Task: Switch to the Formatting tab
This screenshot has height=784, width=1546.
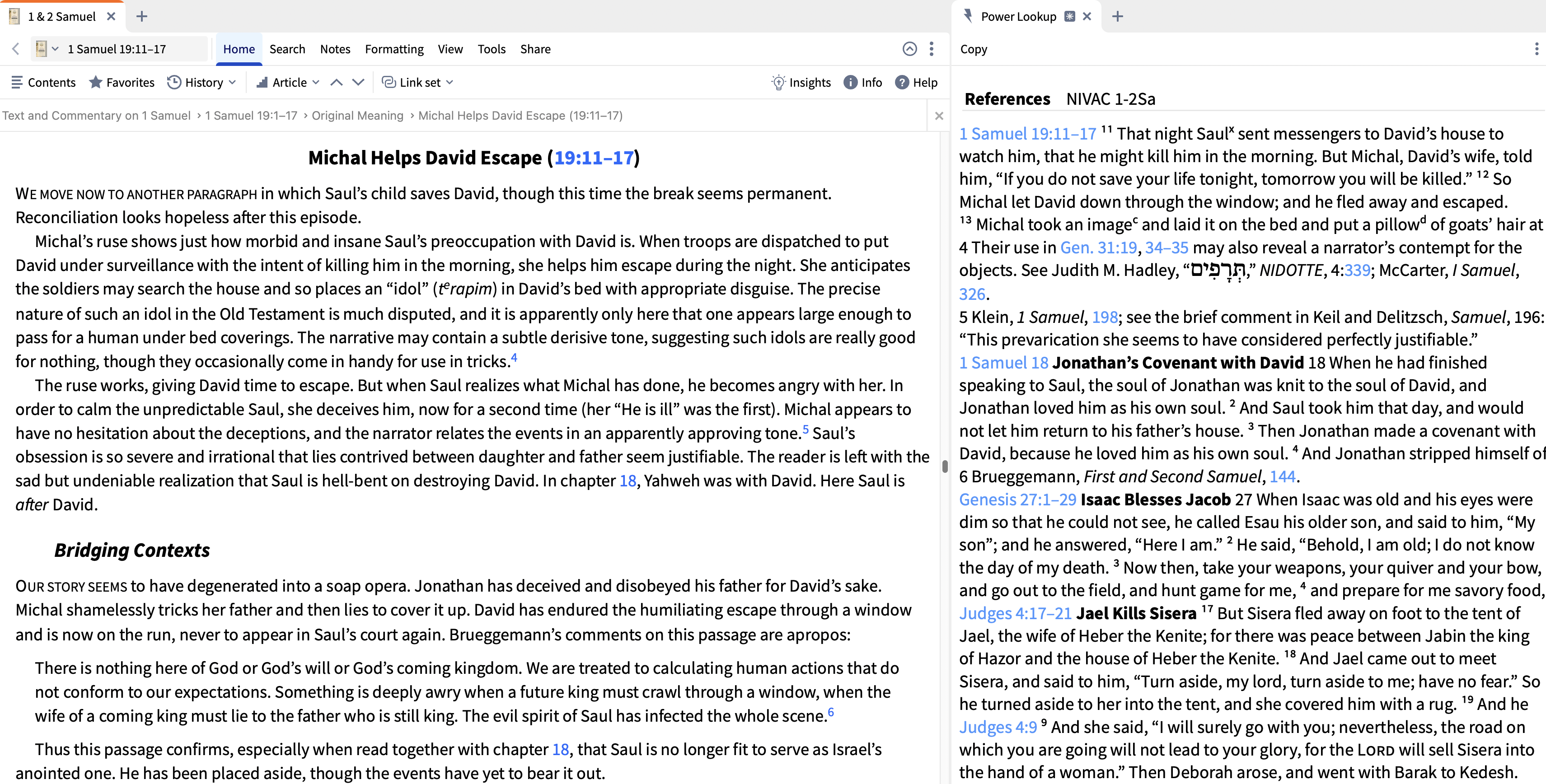Action: point(394,49)
